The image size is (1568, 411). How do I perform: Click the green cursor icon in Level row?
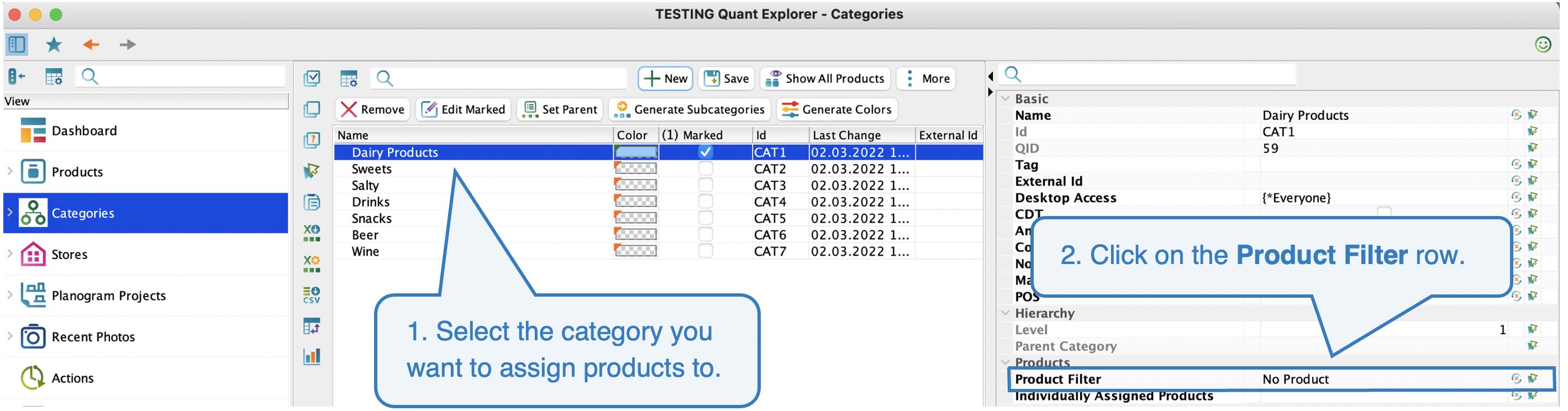pos(1533,329)
